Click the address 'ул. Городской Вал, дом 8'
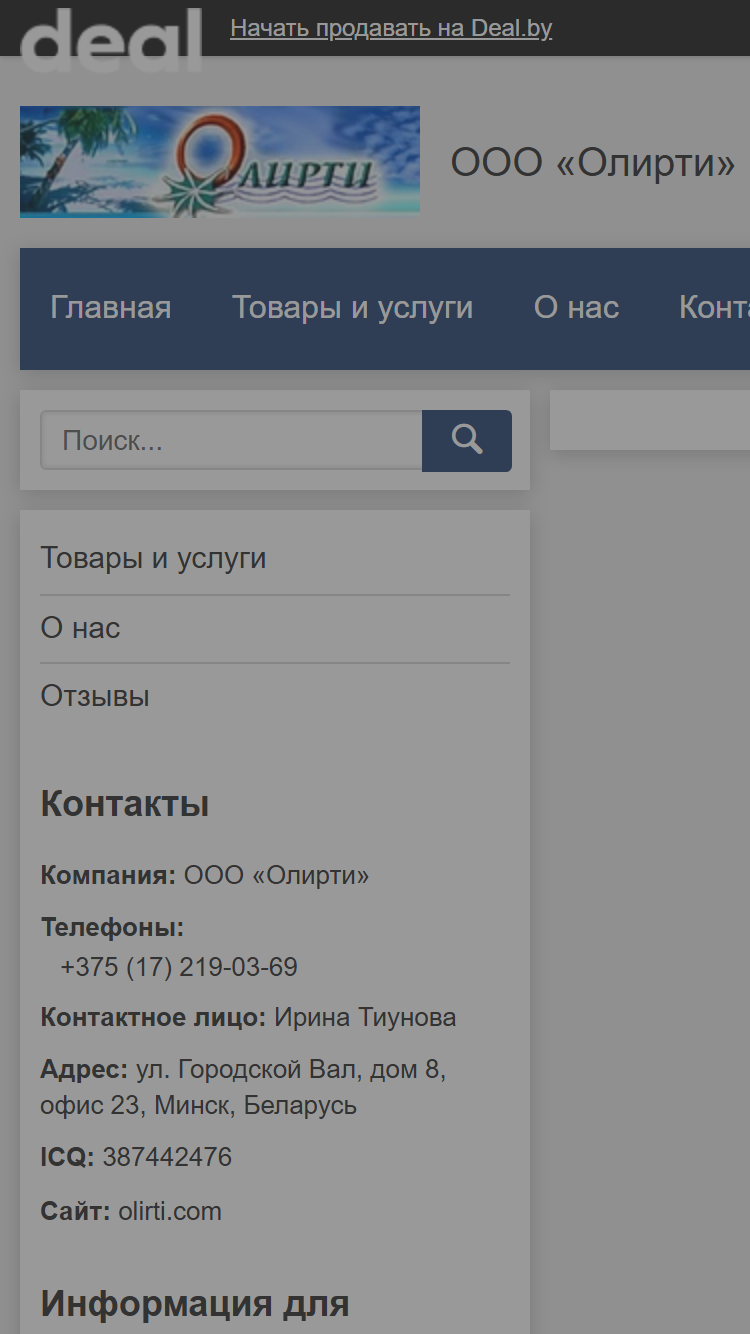The width and height of the screenshot is (750, 1334). (291, 1070)
